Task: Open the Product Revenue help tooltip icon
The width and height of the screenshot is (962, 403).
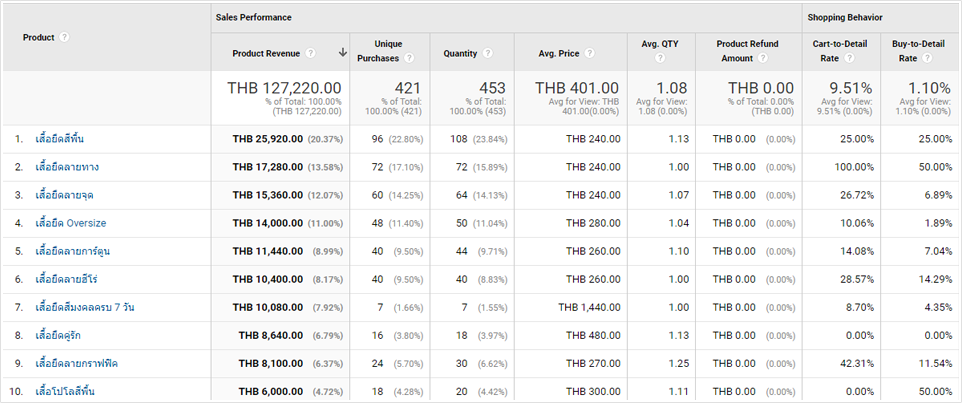Action: 311,53
